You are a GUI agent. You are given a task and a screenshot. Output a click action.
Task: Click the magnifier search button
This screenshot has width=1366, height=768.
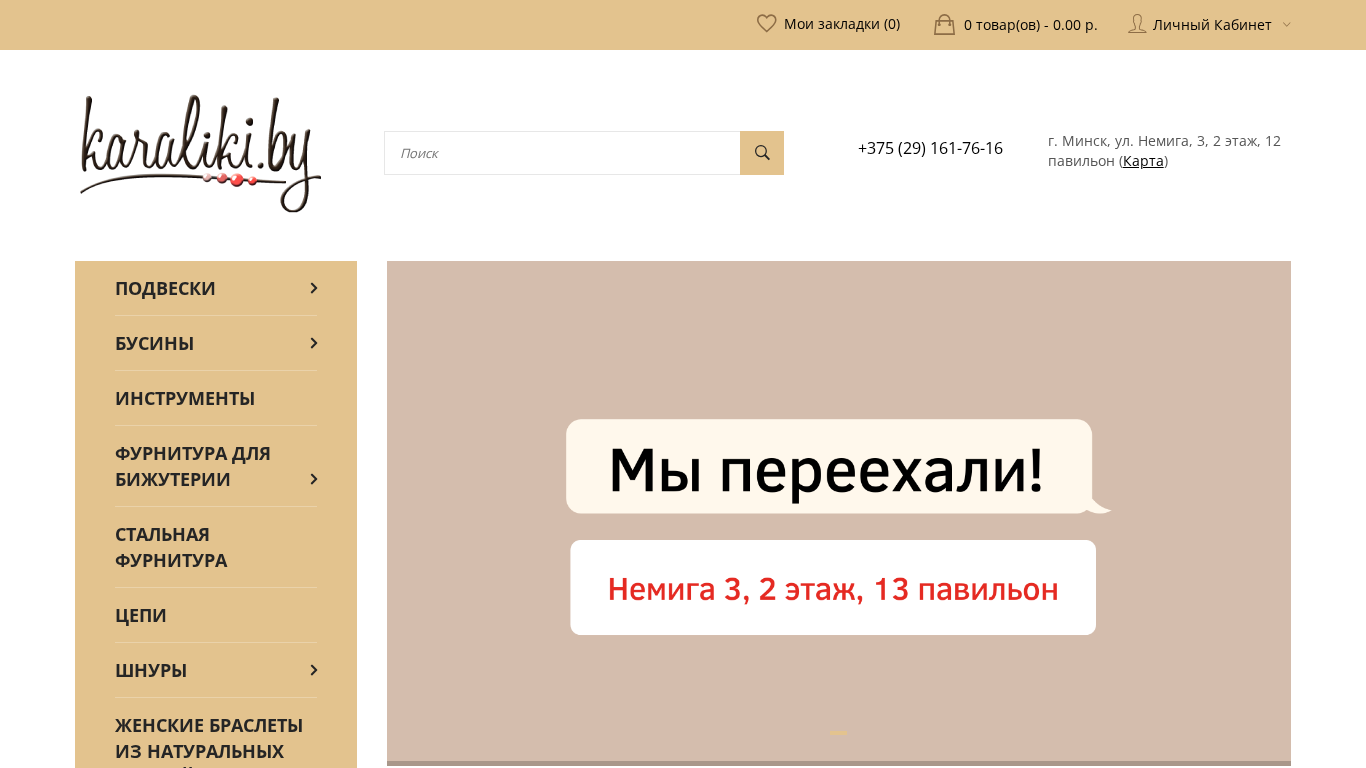[762, 153]
